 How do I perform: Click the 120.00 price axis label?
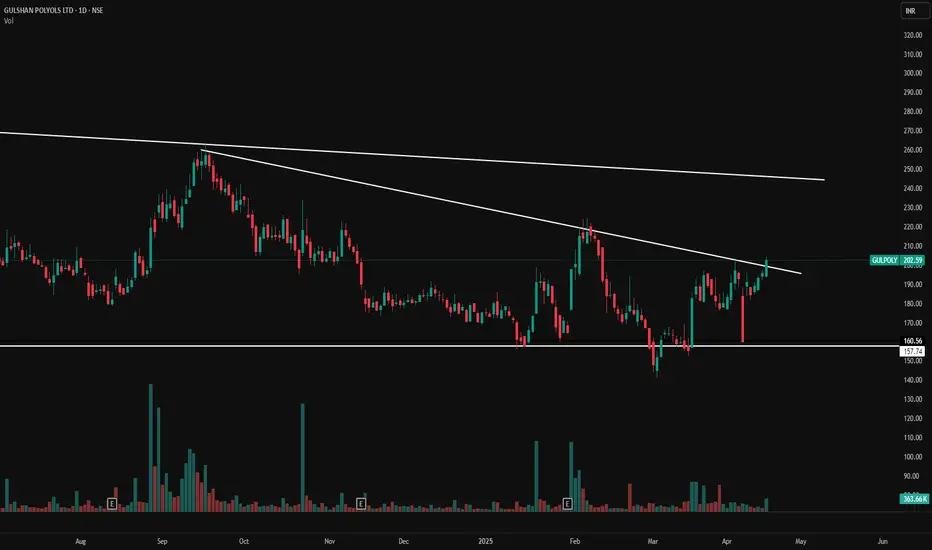912,419
